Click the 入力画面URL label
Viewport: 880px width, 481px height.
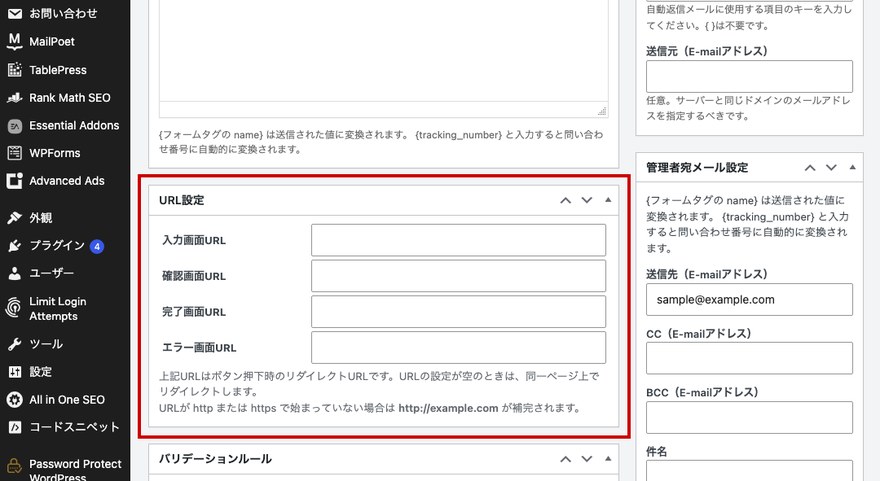click(x=194, y=241)
